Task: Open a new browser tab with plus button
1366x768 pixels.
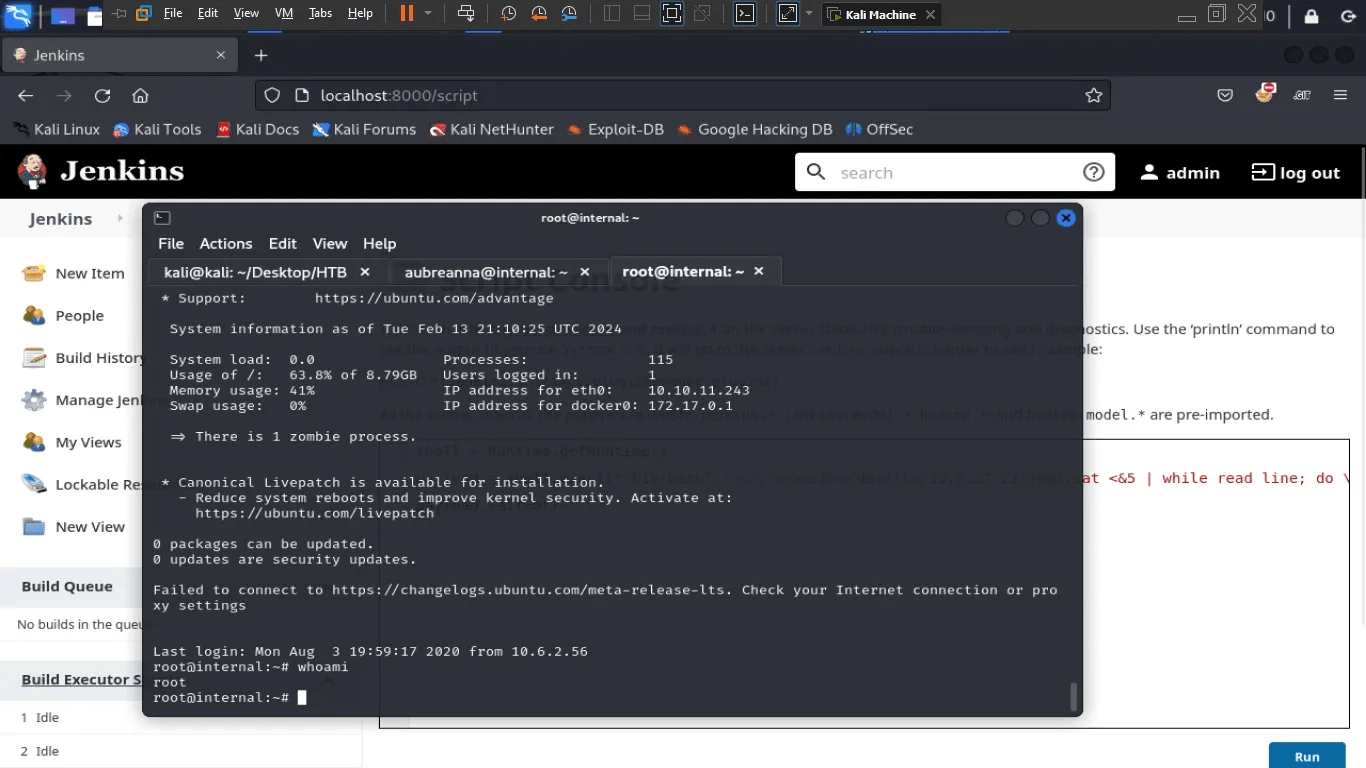Action: coord(261,55)
